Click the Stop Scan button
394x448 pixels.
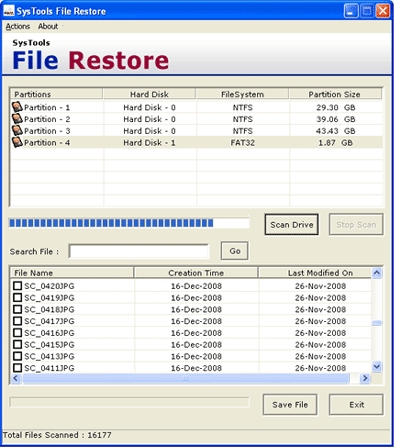pyautogui.click(x=356, y=225)
